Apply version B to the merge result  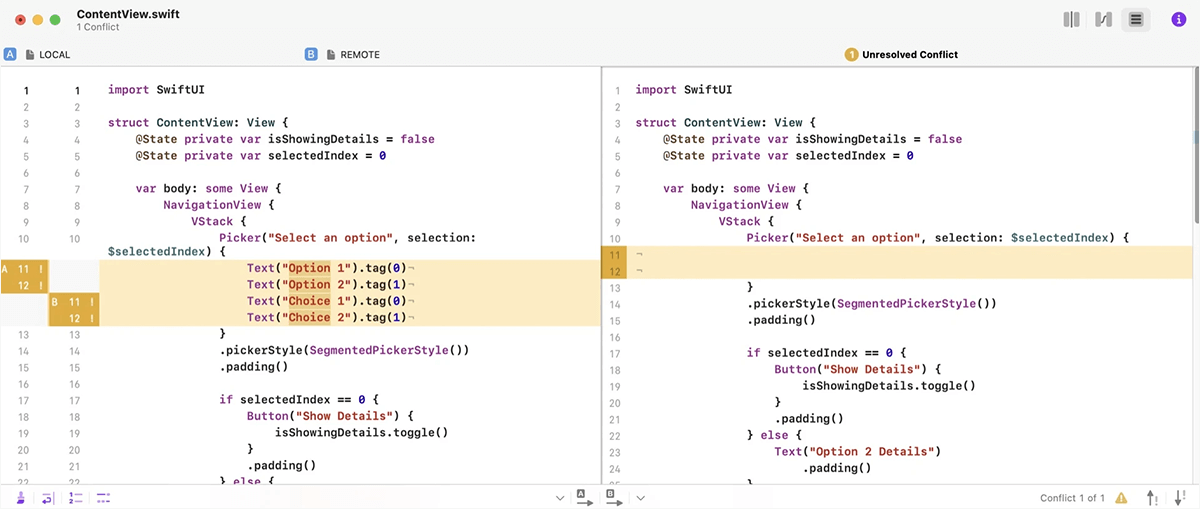pyautogui.click(x=614, y=497)
